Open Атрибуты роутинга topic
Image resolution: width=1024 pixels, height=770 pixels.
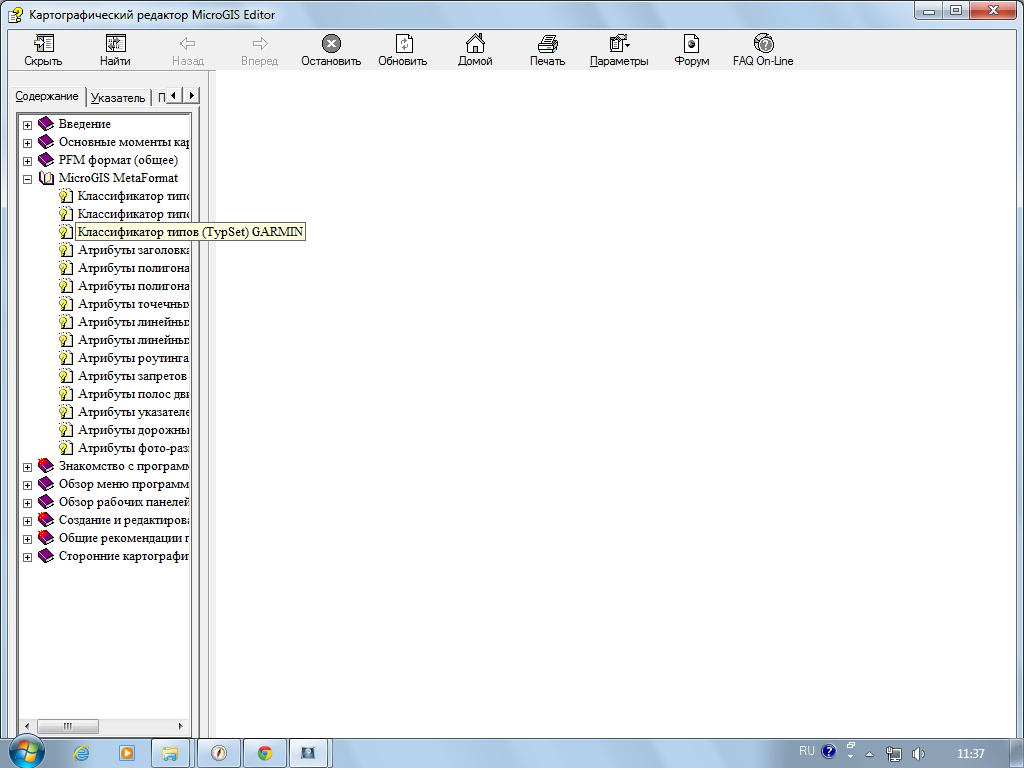[133, 358]
